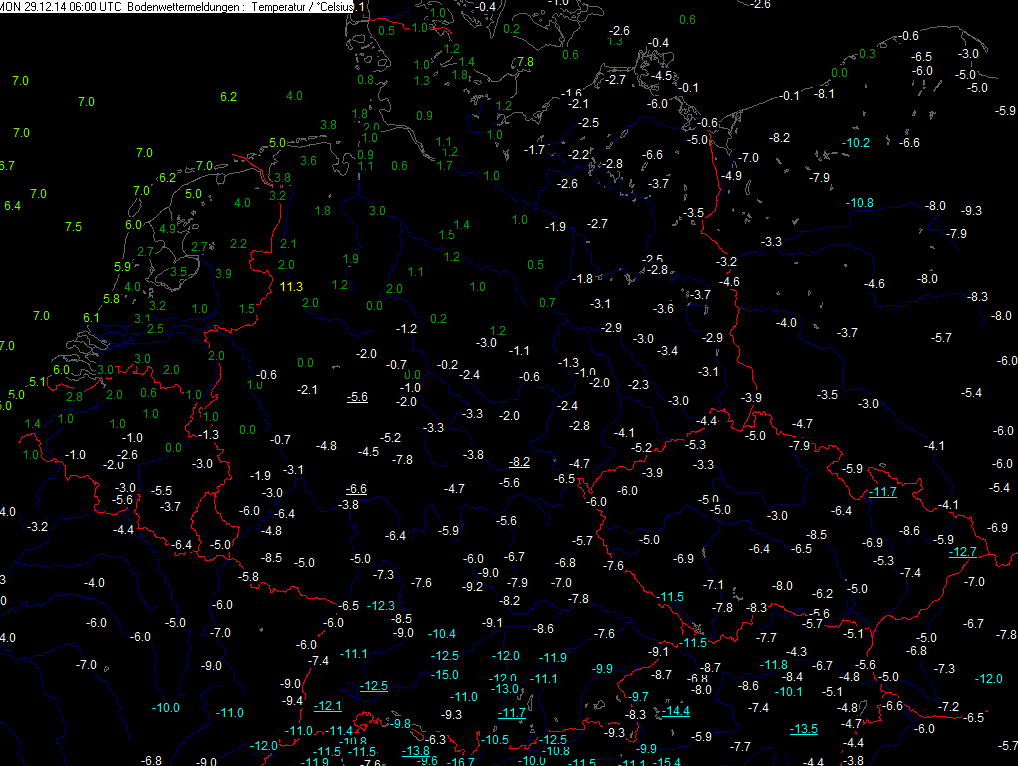Click the cyan -15.0 temperature reading
Screen dimensions: 1018x766
445,675
